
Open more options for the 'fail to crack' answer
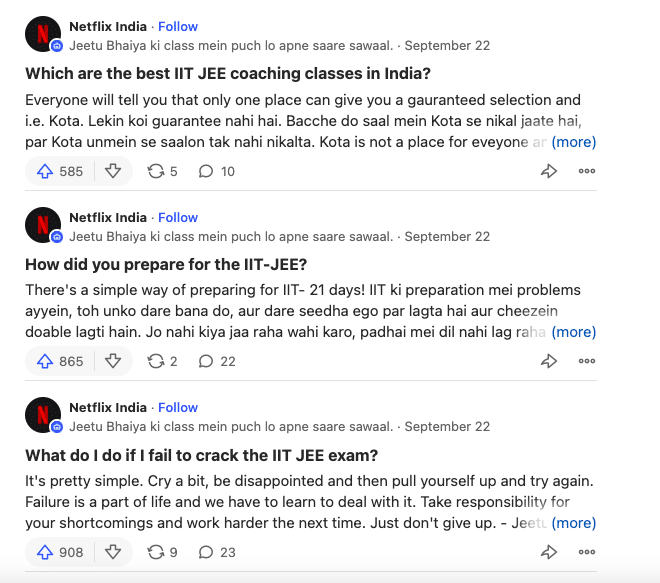[587, 551]
